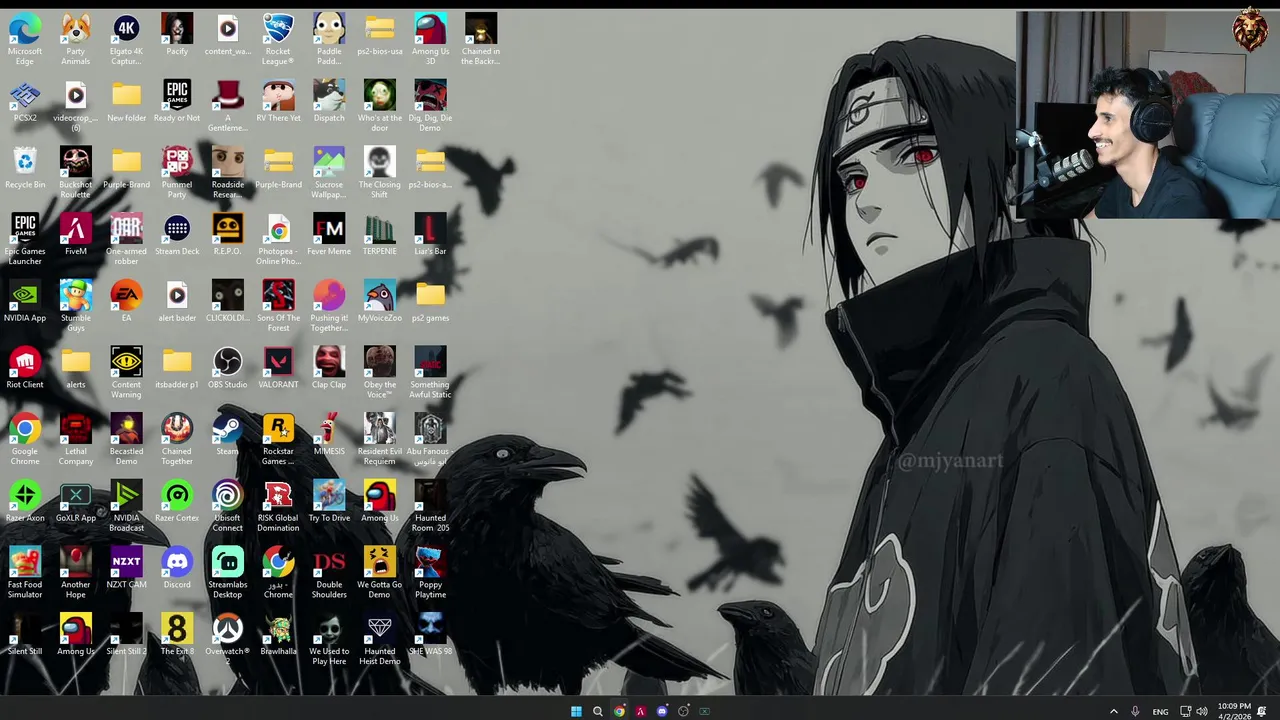The image size is (1280, 720).
Task: Select the Chained Together shortcut
Action: point(177,439)
